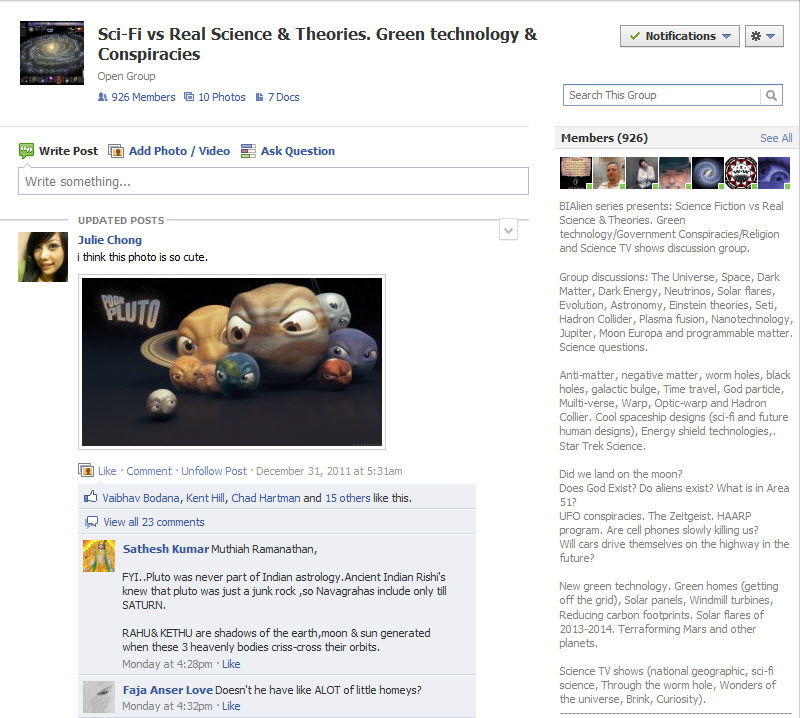Open Julie Chong's profile picture
Screen dimensions: 800x718
[x=43, y=257]
